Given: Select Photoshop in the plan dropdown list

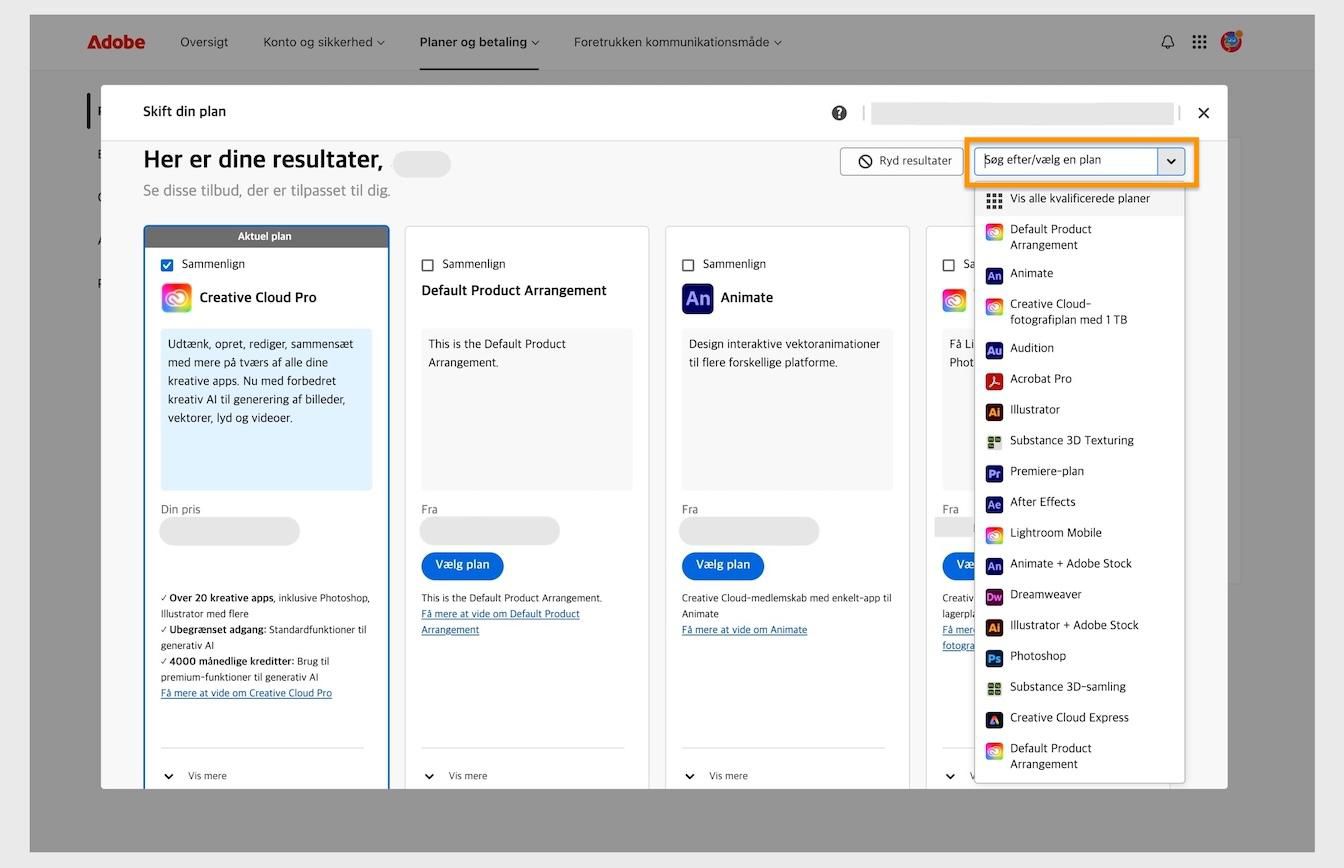Looking at the screenshot, I should coord(1080,657).
